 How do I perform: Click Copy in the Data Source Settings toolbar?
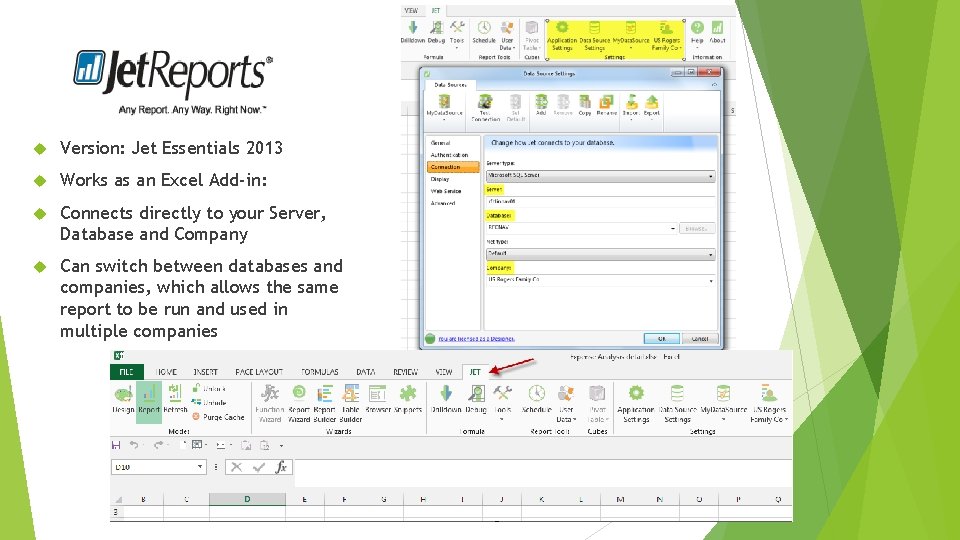click(x=585, y=105)
